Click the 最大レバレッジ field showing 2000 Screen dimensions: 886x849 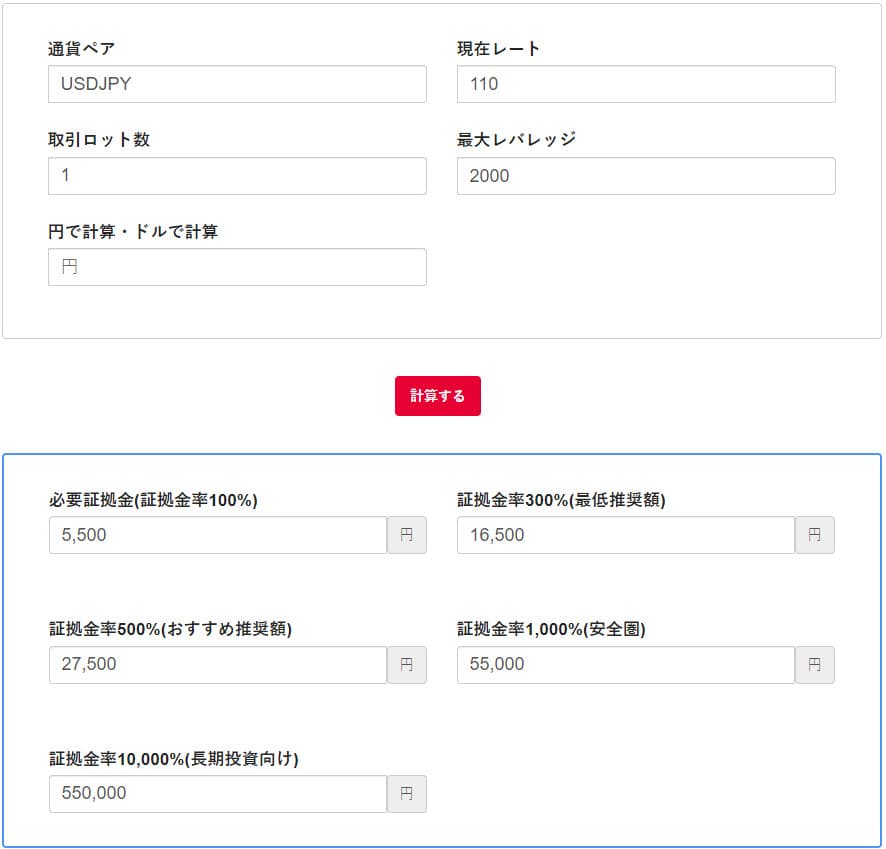tap(645, 176)
